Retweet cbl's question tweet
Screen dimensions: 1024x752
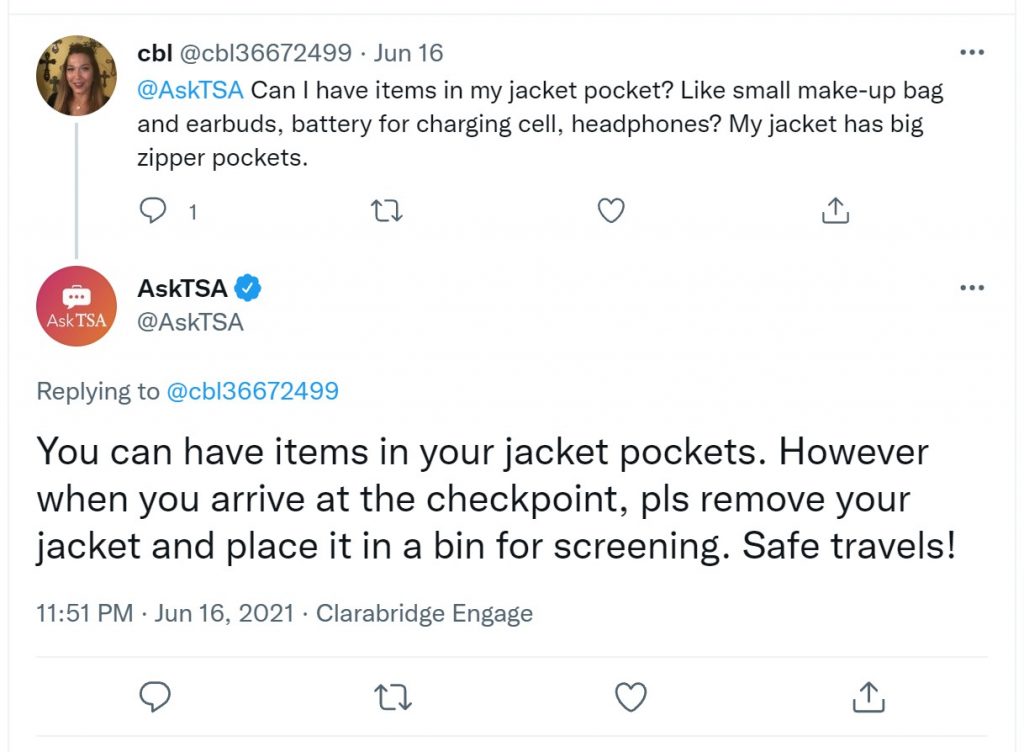click(x=387, y=211)
